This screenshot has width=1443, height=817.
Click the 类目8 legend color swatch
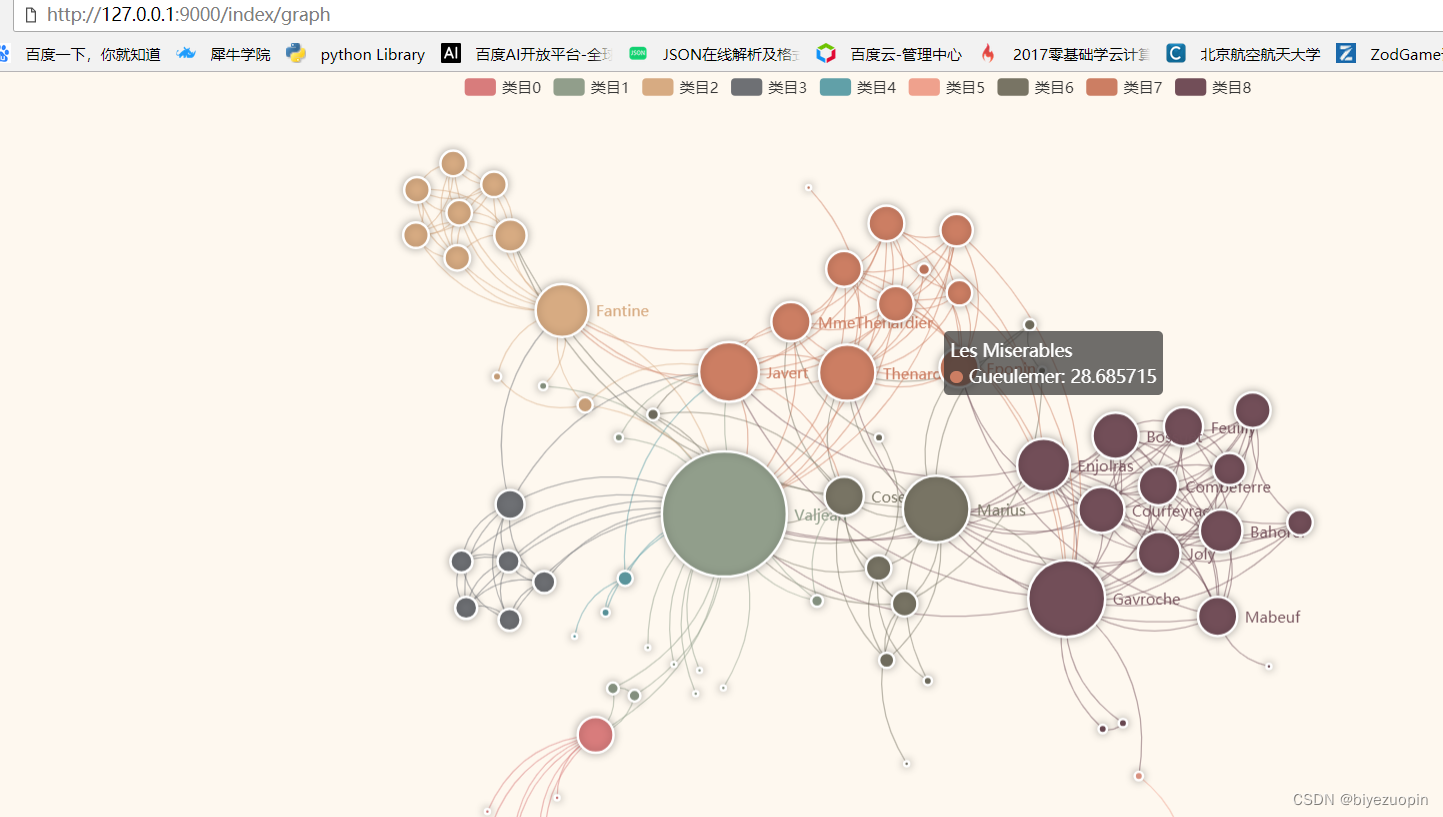1190,87
